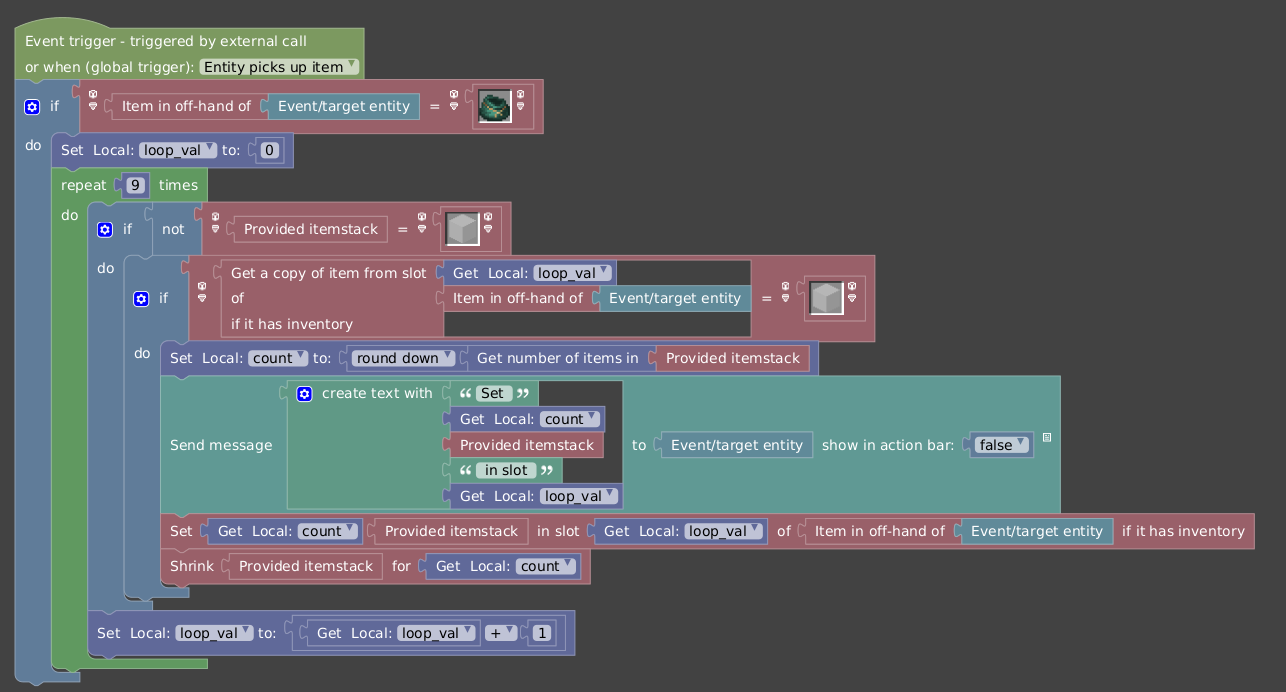Select 'Provided itemstack' inside the create text block

(525, 445)
